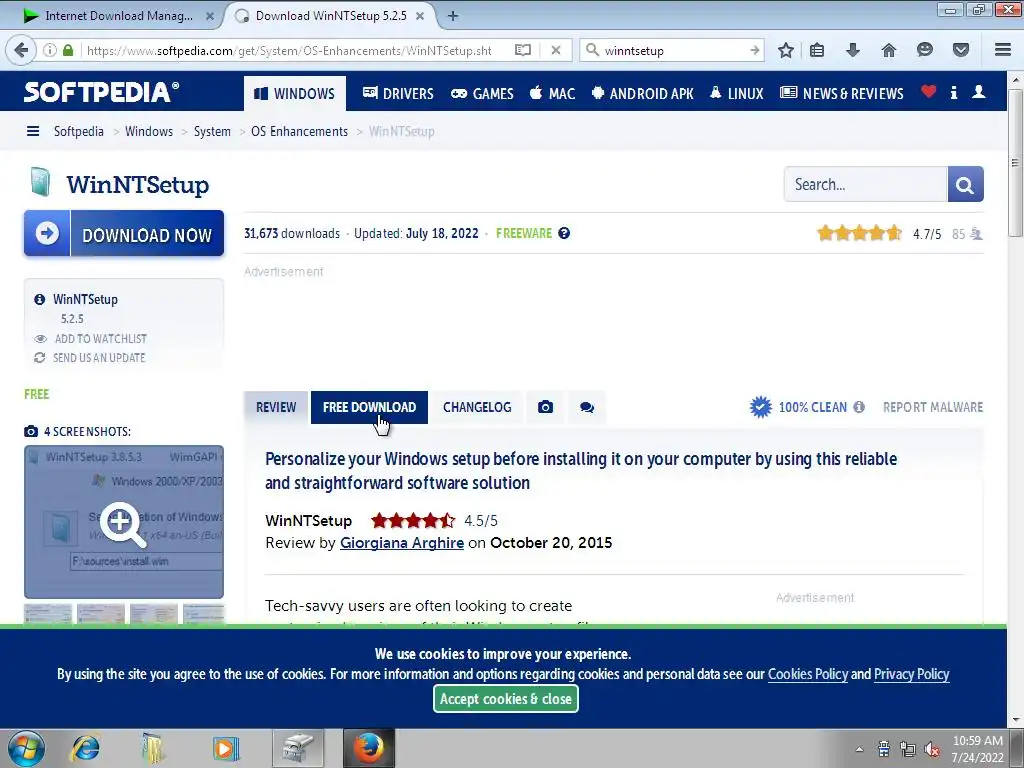
Task: Show hidden tray icons arrow
Action: click(859, 749)
